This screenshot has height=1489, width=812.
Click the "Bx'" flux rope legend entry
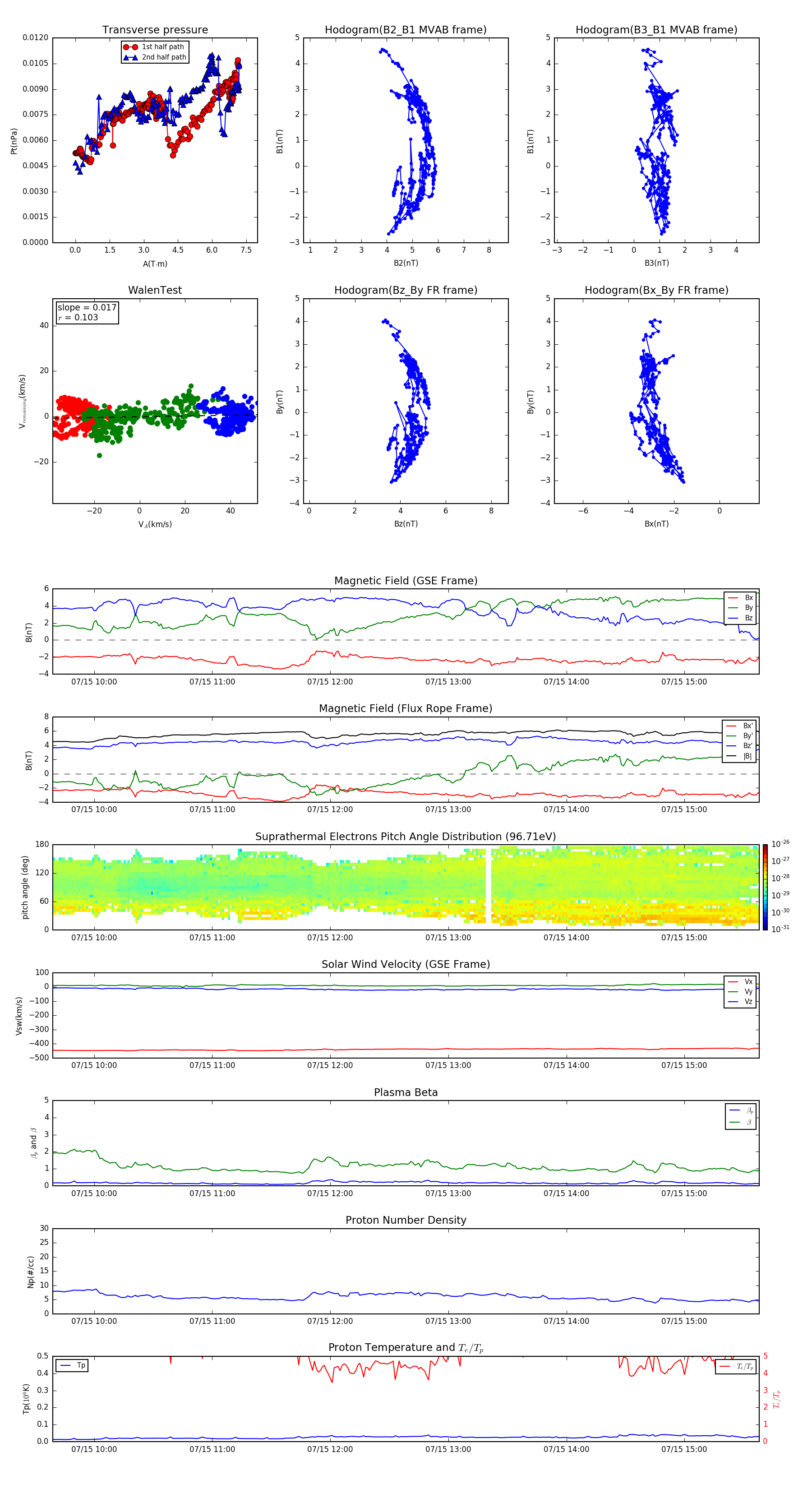(740, 726)
